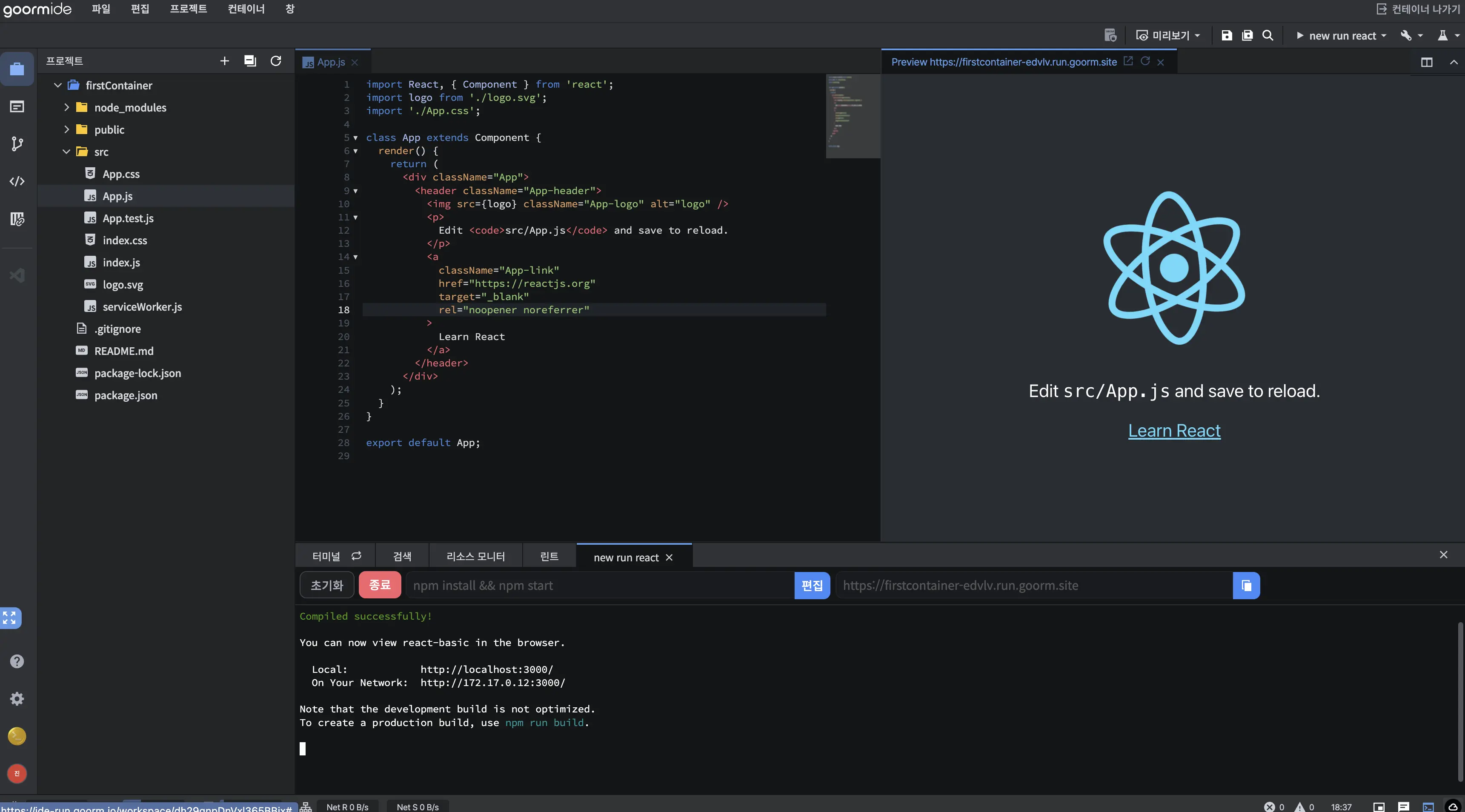This screenshot has width=1465, height=812.
Task: Open the flask test dropdown
Action: click(x=1448, y=35)
